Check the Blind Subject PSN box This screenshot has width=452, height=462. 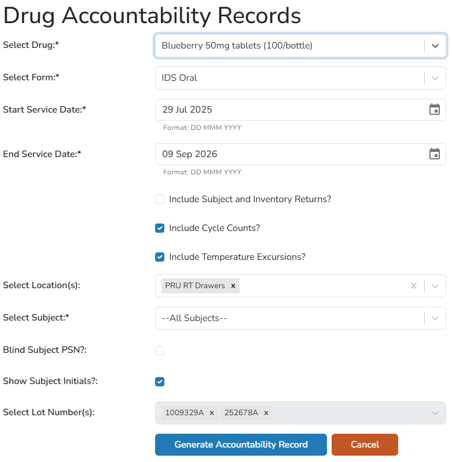[x=160, y=350]
